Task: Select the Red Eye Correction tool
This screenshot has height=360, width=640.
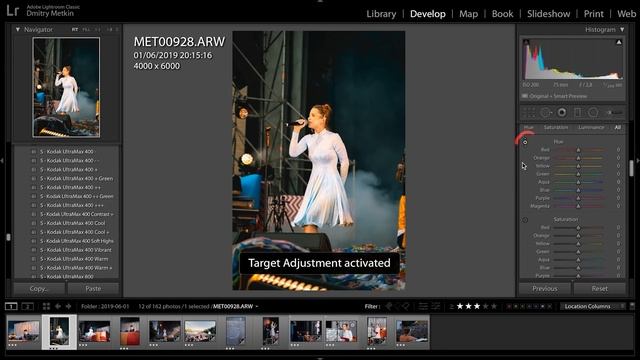Action: click(562, 113)
